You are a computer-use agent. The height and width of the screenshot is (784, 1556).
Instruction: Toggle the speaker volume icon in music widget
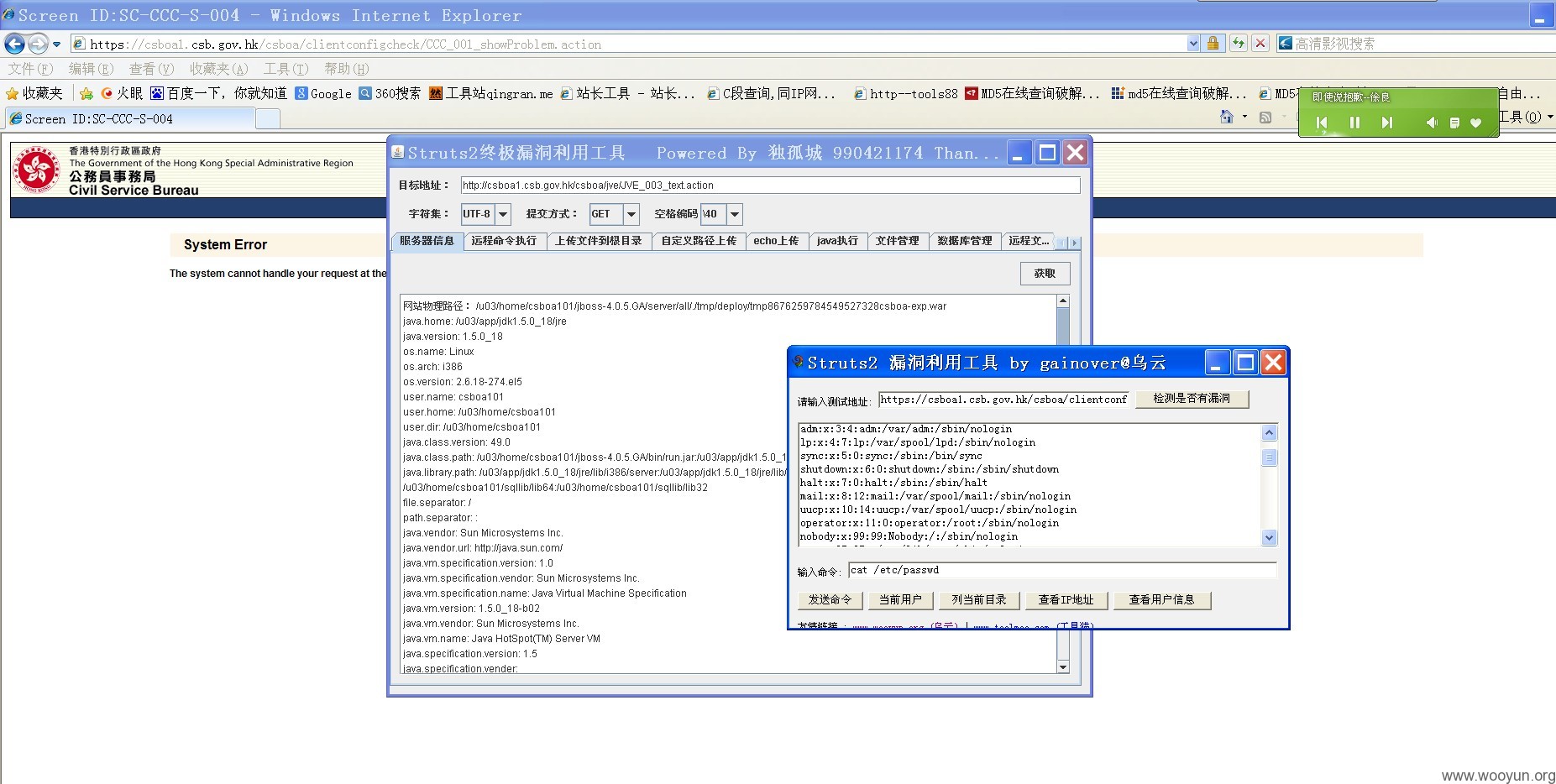pos(1432,123)
